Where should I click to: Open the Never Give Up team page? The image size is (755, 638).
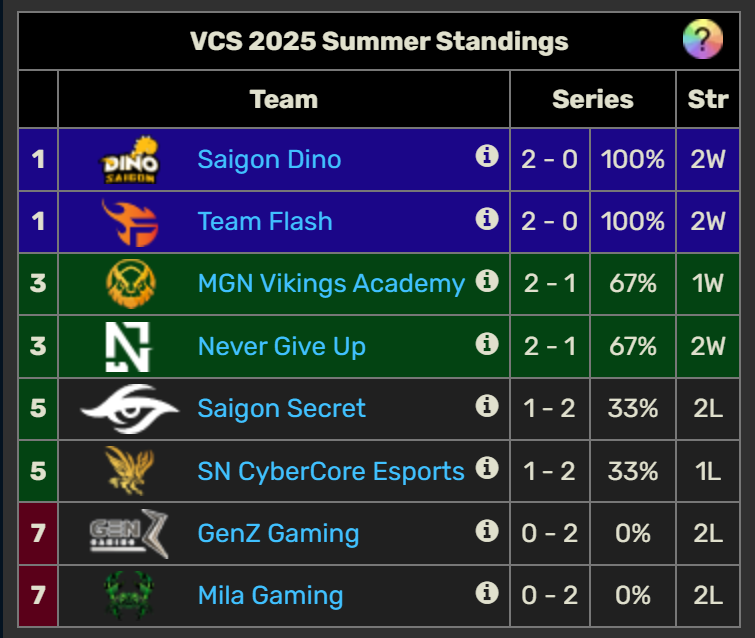(x=282, y=346)
